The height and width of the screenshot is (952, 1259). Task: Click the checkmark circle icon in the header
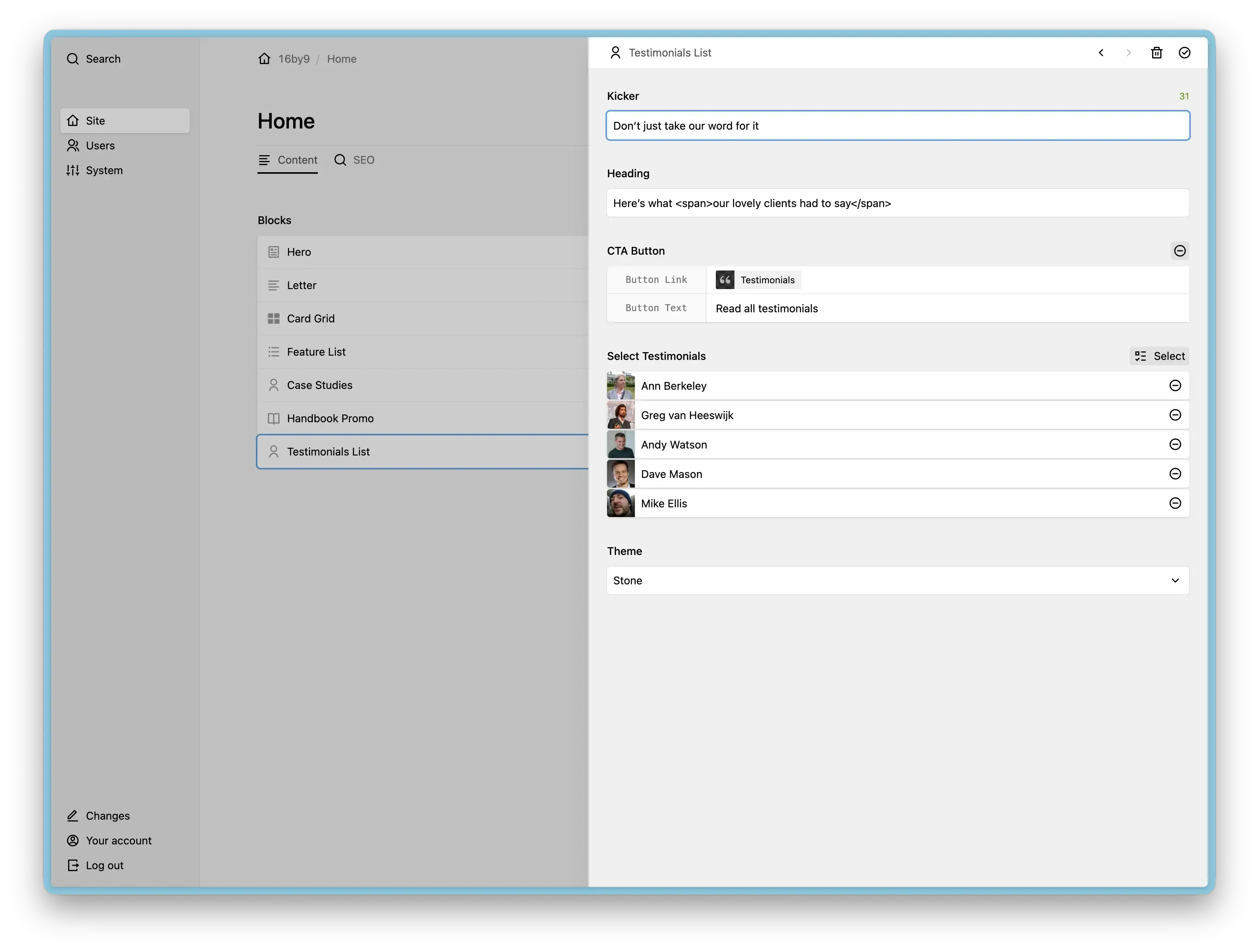coord(1184,53)
